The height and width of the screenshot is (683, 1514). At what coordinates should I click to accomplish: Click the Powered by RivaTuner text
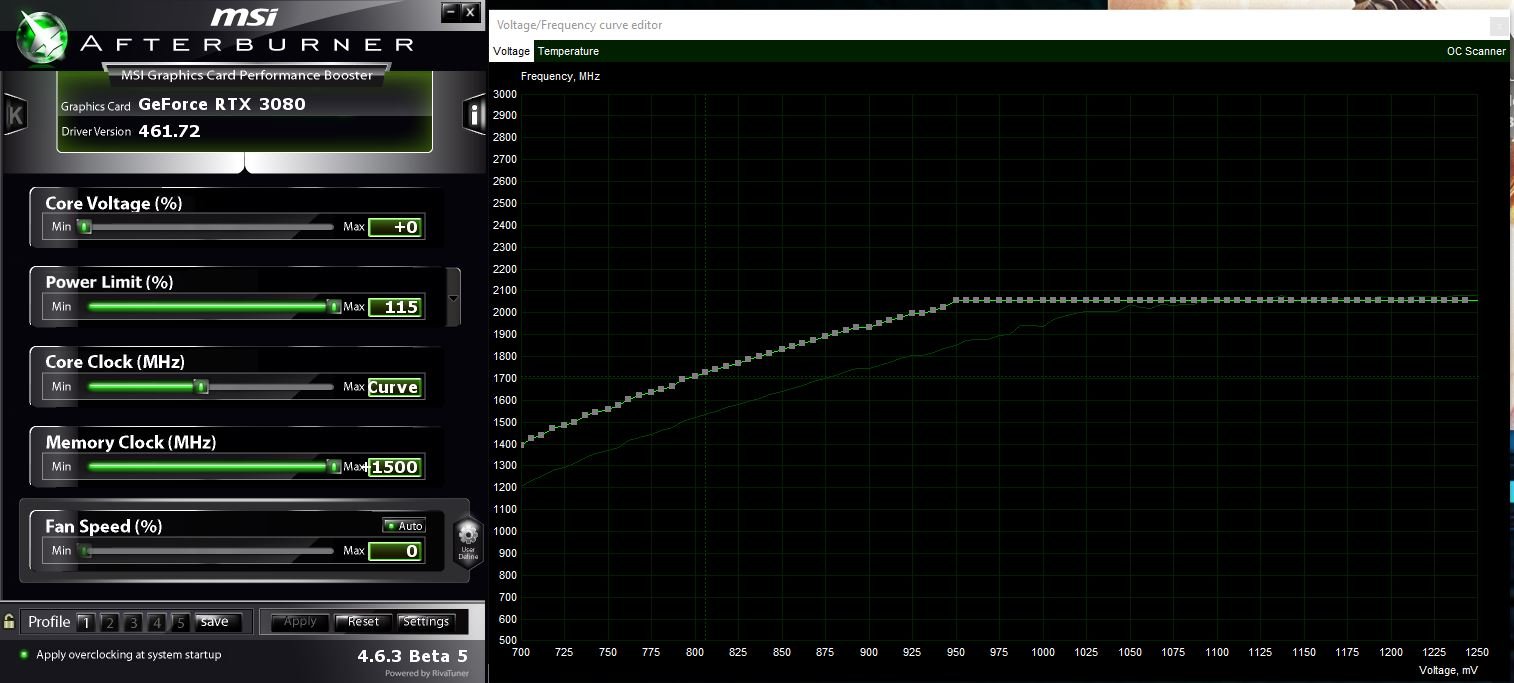point(427,673)
